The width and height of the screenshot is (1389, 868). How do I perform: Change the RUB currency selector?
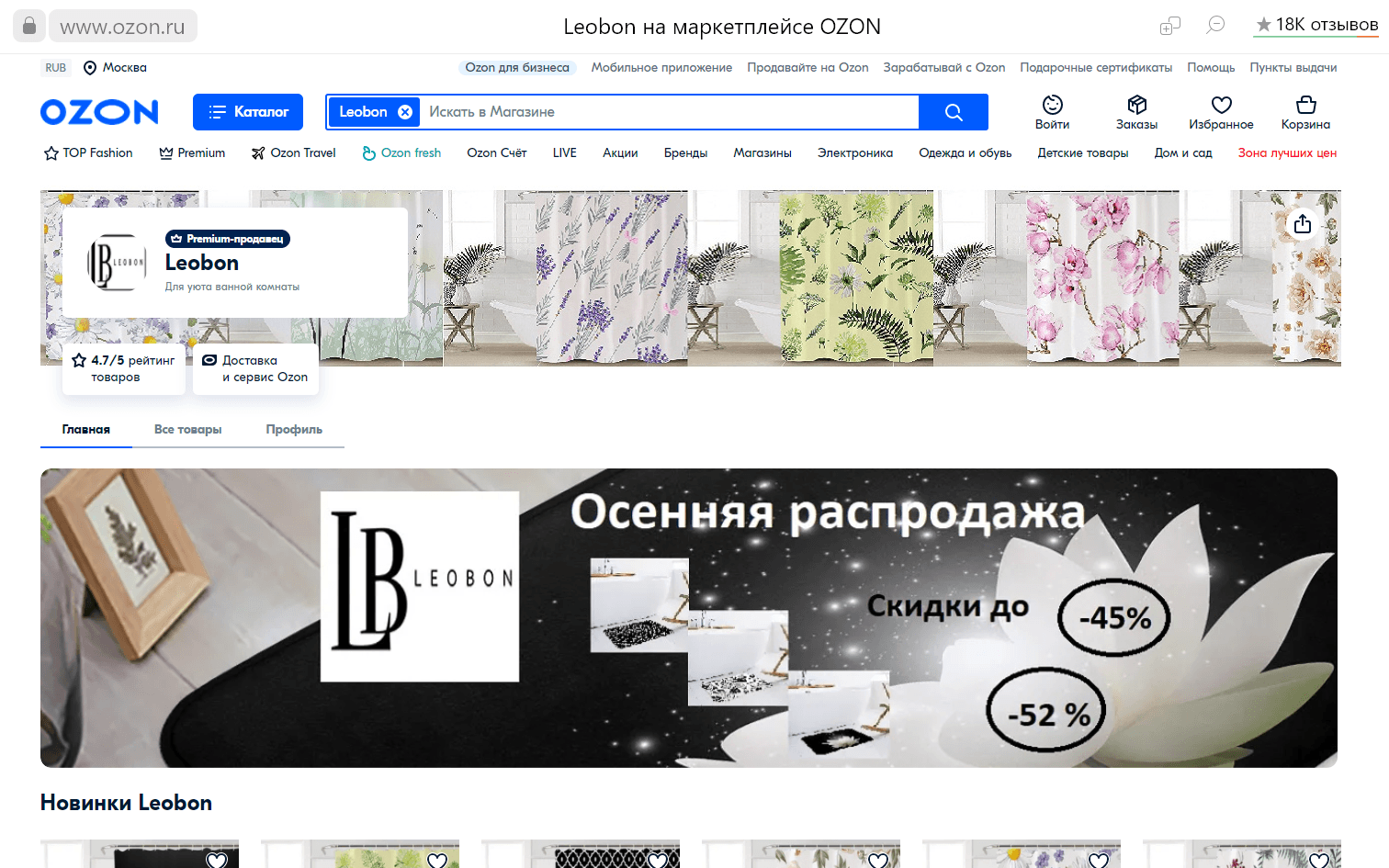pyautogui.click(x=56, y=68)
